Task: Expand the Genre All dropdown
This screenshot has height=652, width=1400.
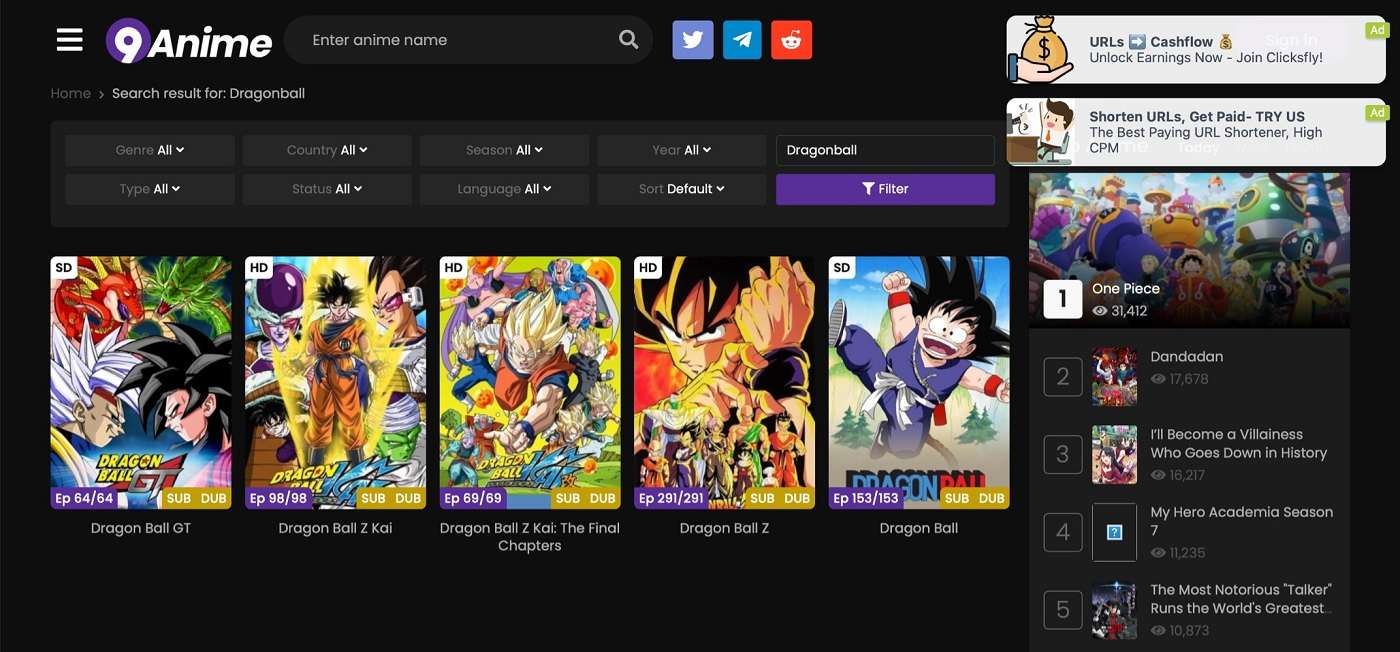Action: (149, 150)
